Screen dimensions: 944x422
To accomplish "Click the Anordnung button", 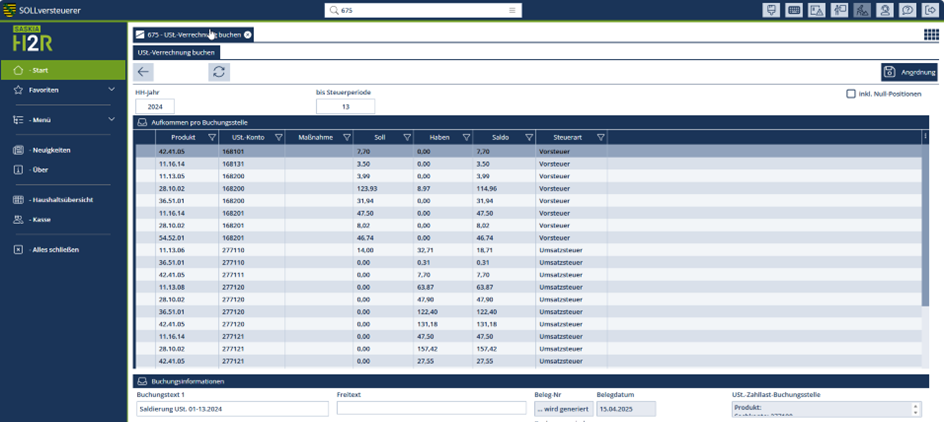I will coord(909,72).
